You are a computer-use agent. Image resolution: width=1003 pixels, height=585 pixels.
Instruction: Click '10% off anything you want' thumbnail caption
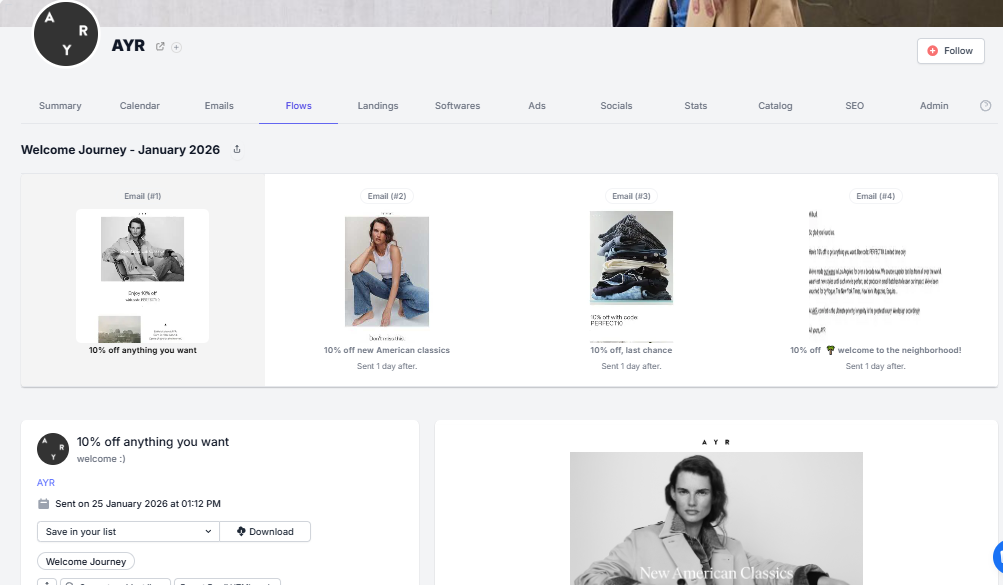(143, 350)
